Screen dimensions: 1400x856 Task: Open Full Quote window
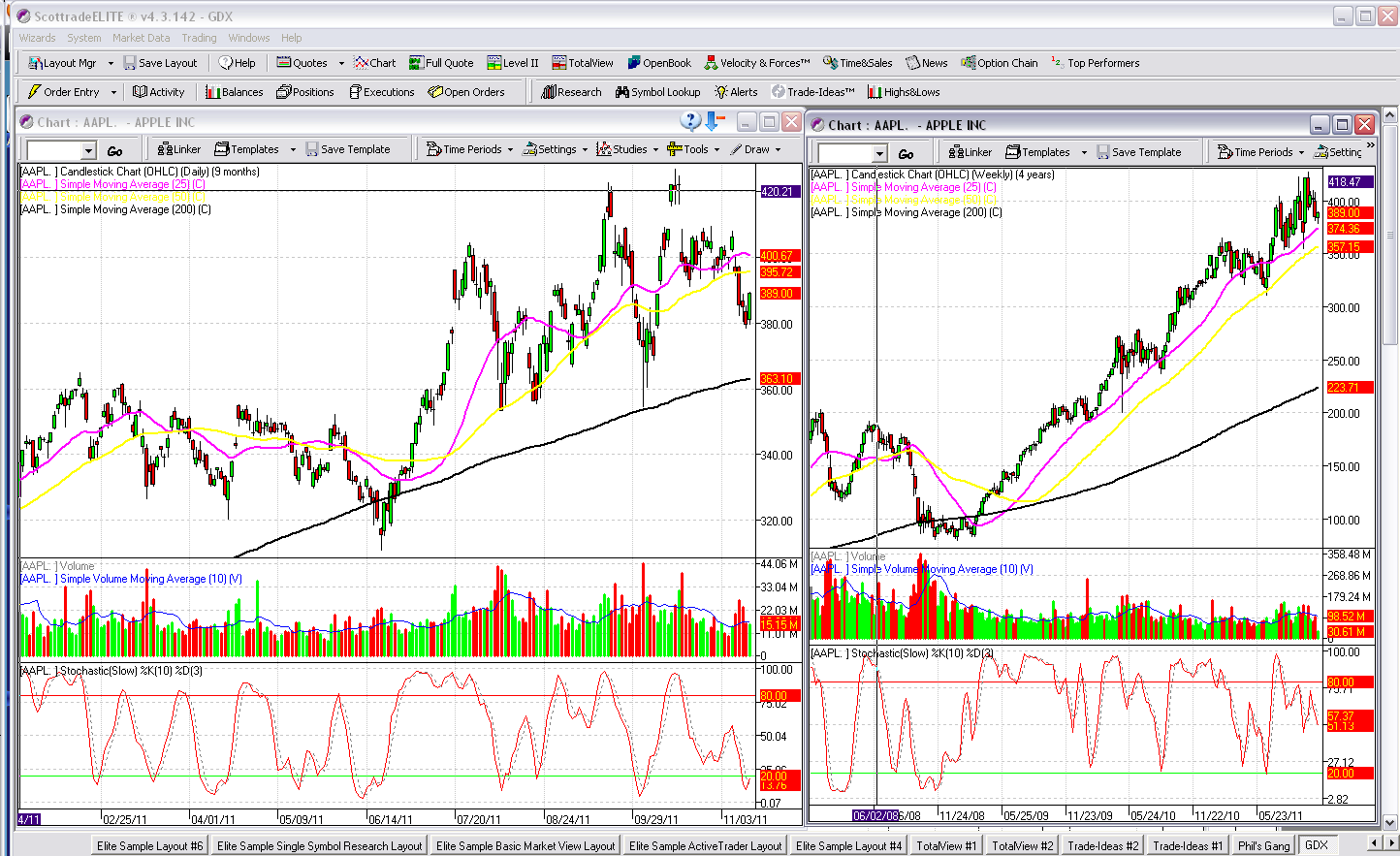442,63
